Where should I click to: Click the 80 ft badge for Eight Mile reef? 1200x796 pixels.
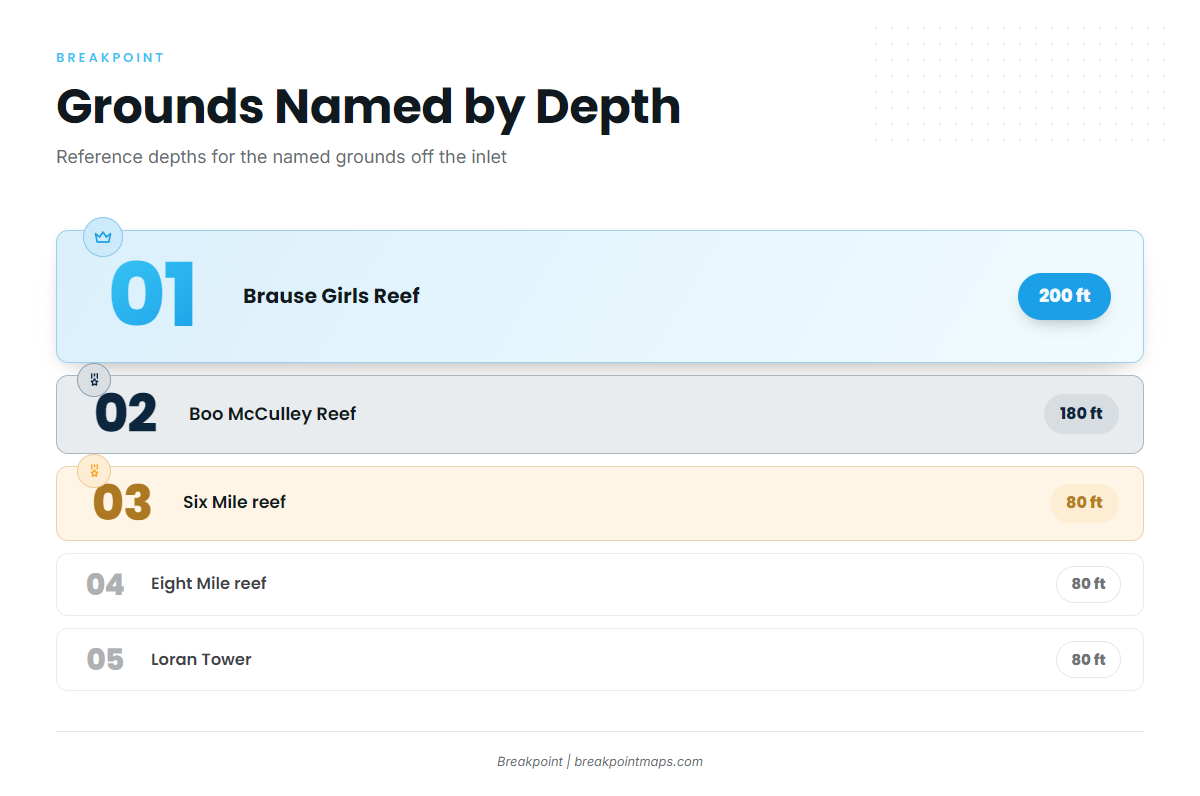pos(1088,584)
